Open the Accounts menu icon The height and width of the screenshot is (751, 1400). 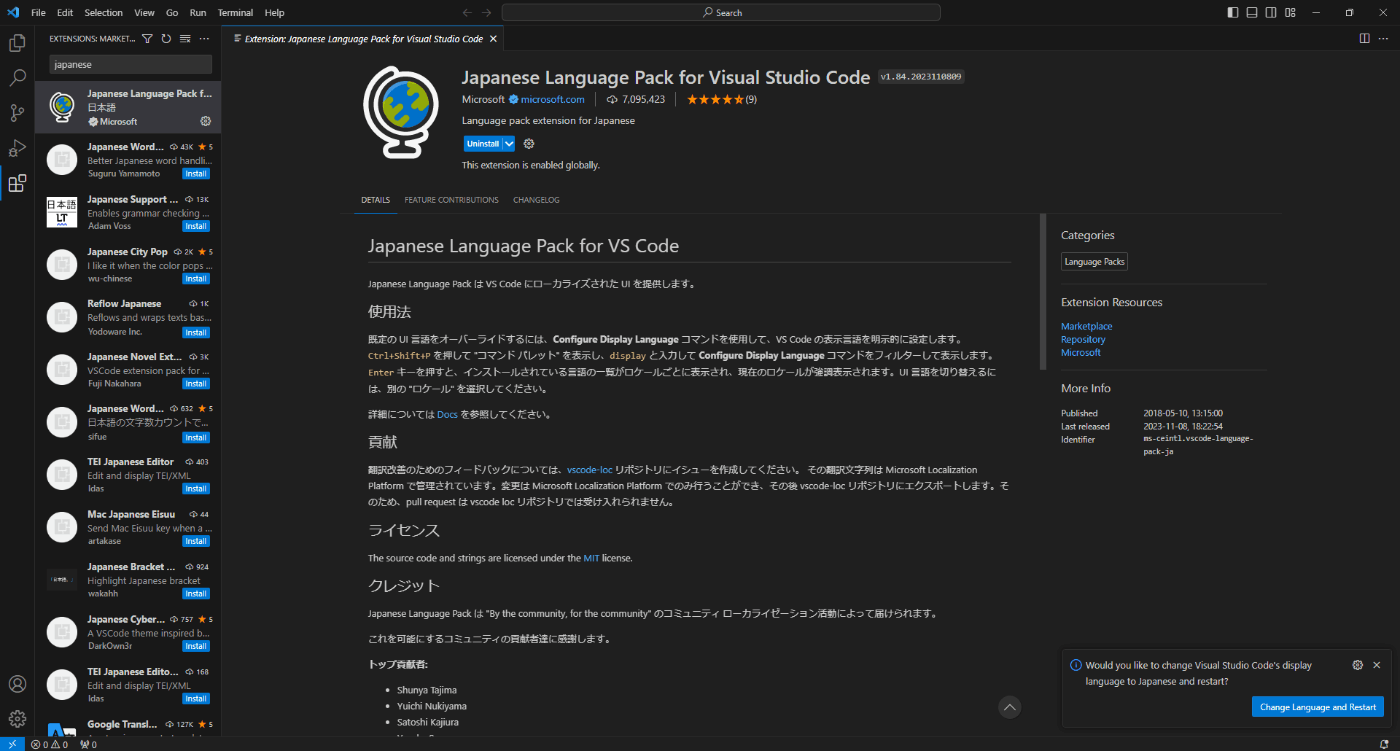click(x=17, y=684)
